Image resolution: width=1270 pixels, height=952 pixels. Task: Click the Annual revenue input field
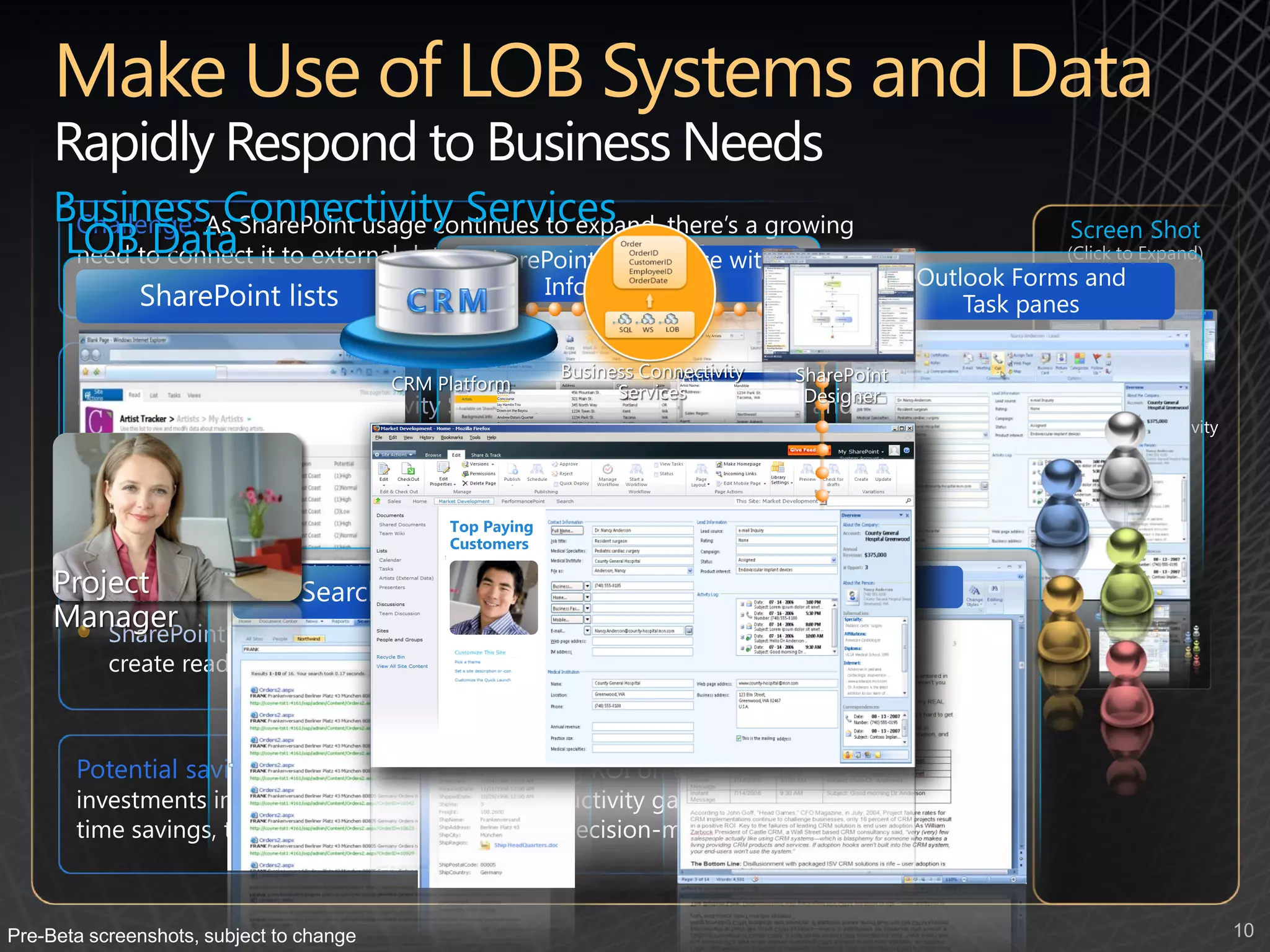tap(642, 726)
